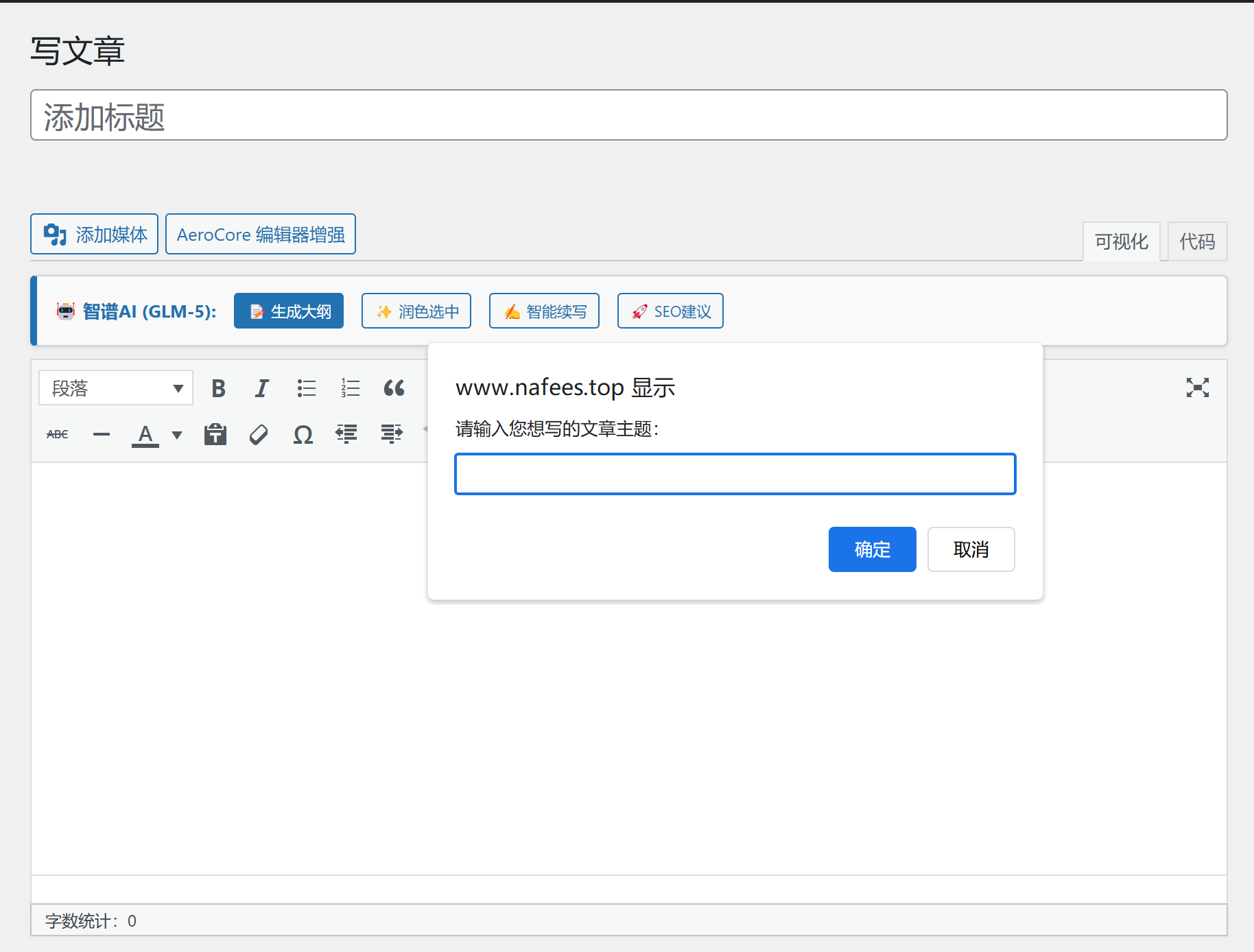Expand the text color dropdown arrow
The image size is (1254, 952).
(x=177, y=435)
